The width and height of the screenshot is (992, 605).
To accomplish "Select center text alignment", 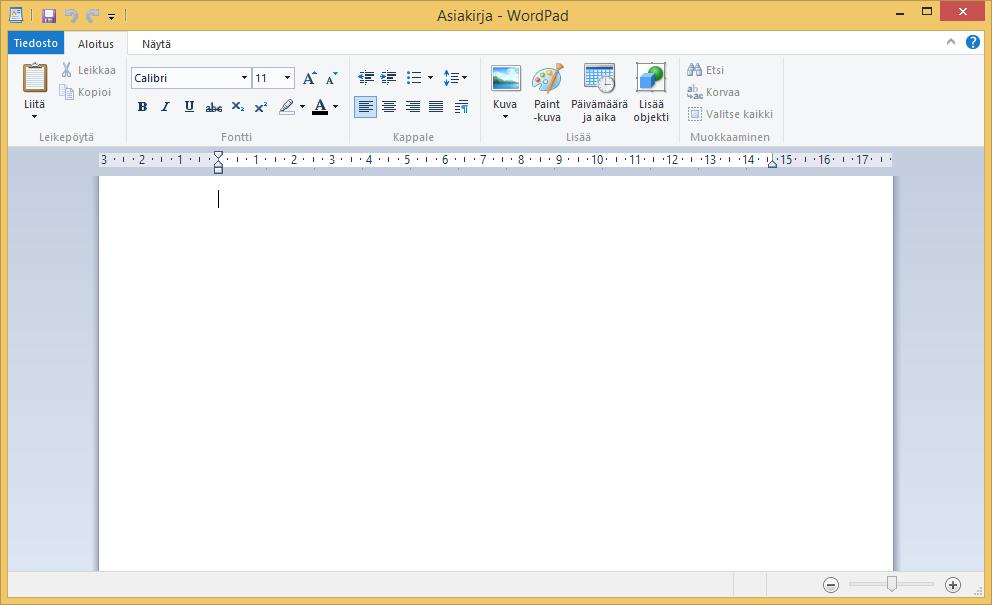I will (388, 107).
